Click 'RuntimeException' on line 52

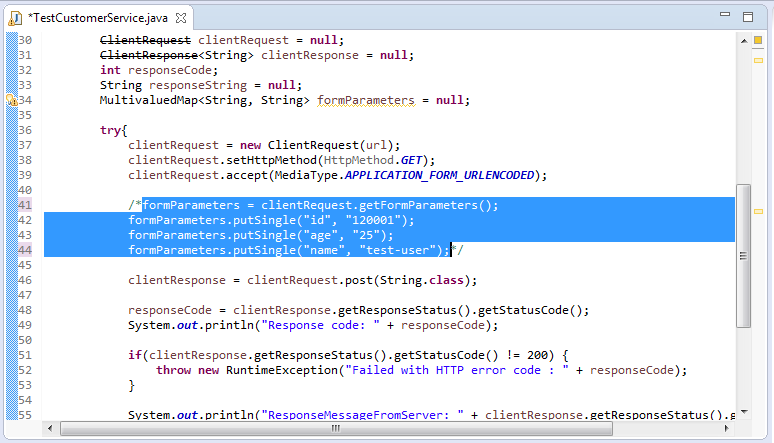point(281,370)
